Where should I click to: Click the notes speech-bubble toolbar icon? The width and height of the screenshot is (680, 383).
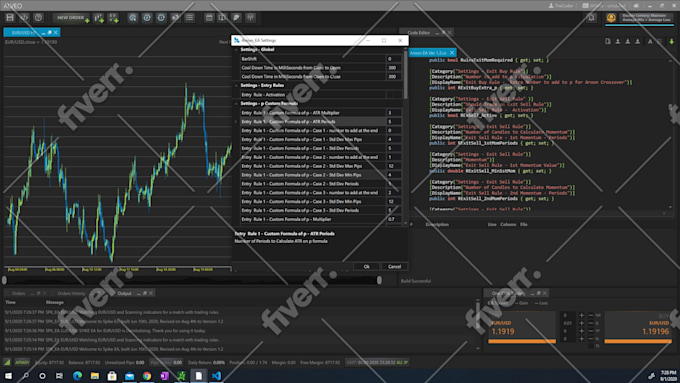pos(236,18)
